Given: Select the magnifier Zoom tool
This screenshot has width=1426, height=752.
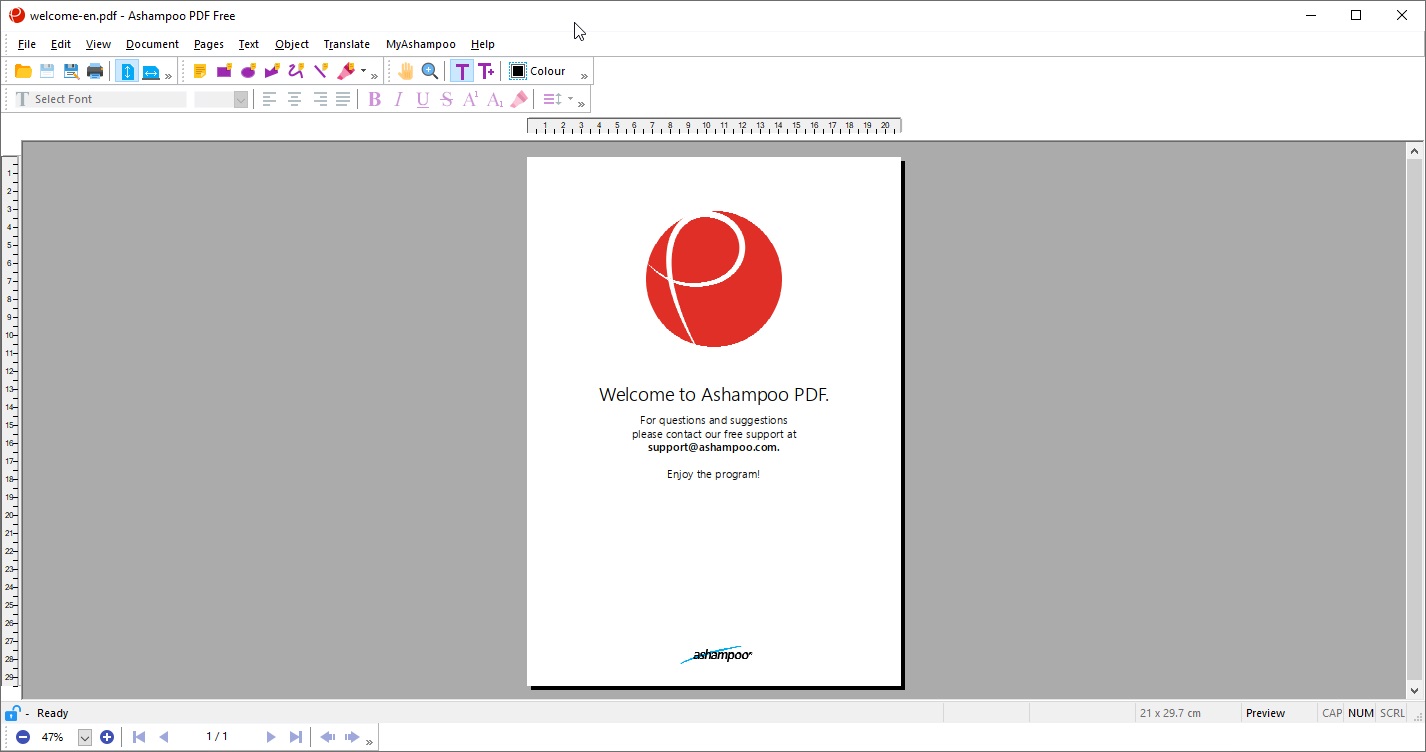Looking at the screenshot, I should click(430, 71).
